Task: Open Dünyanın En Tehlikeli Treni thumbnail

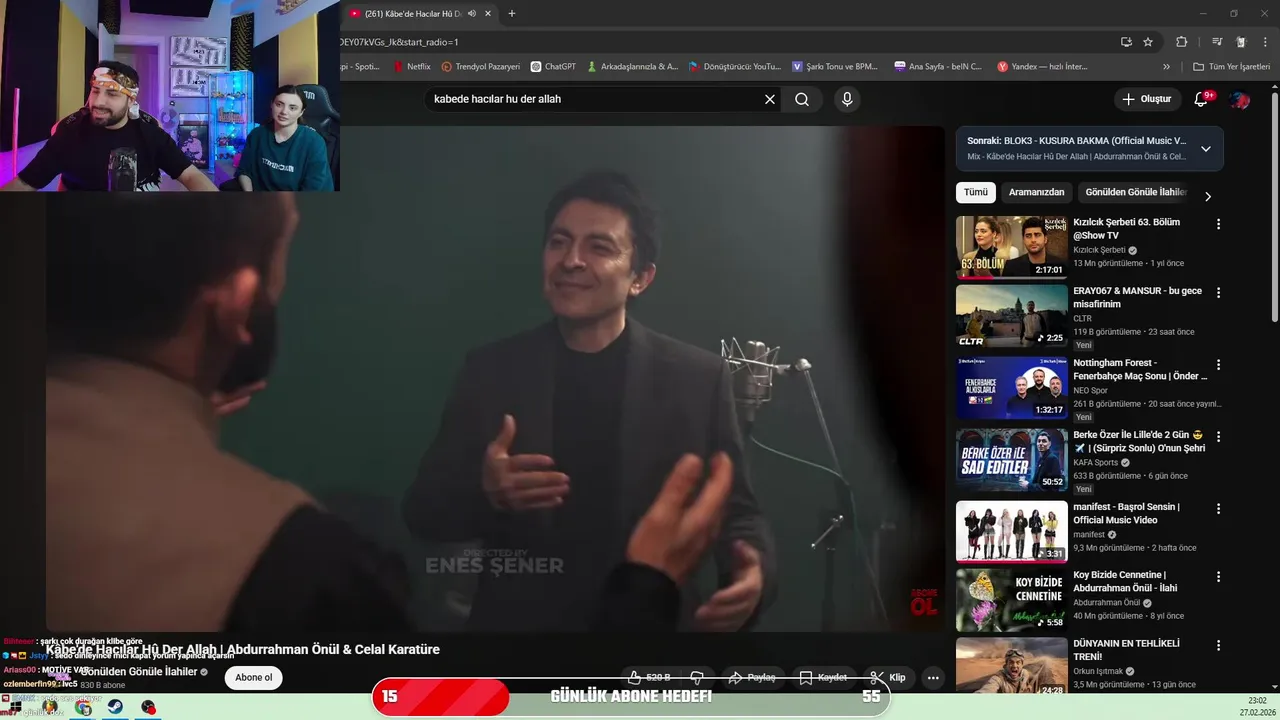Action: coord(1011,666)
